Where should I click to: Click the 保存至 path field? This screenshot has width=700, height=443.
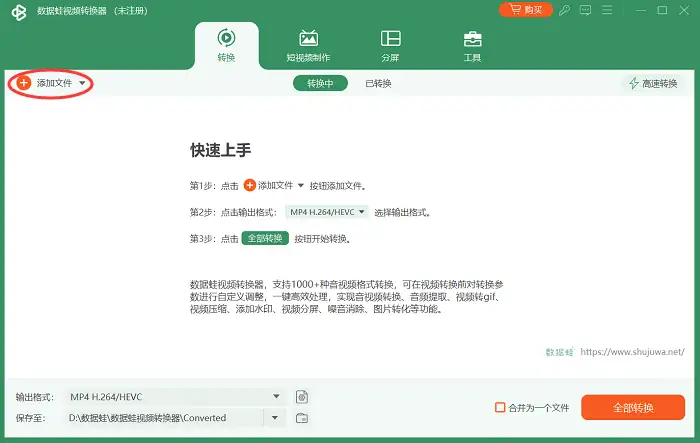click(163, 418)
